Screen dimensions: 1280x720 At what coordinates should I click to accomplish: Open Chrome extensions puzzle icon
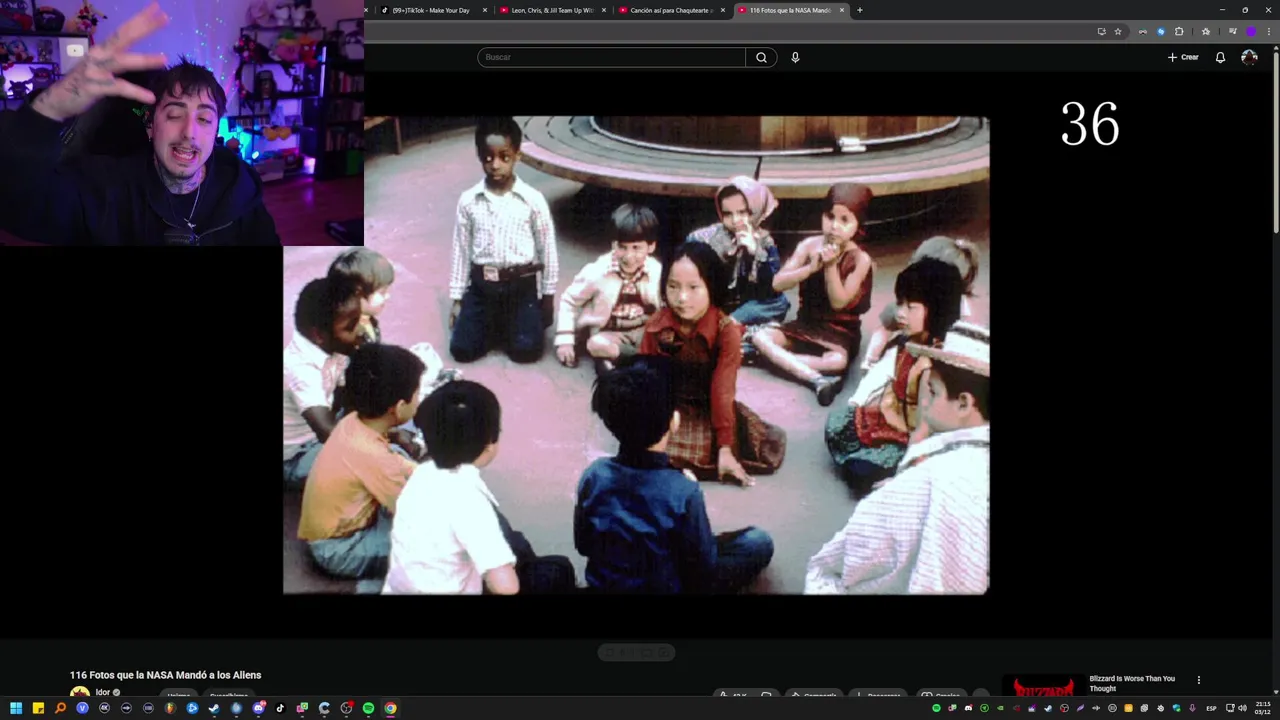(1179, 31)
